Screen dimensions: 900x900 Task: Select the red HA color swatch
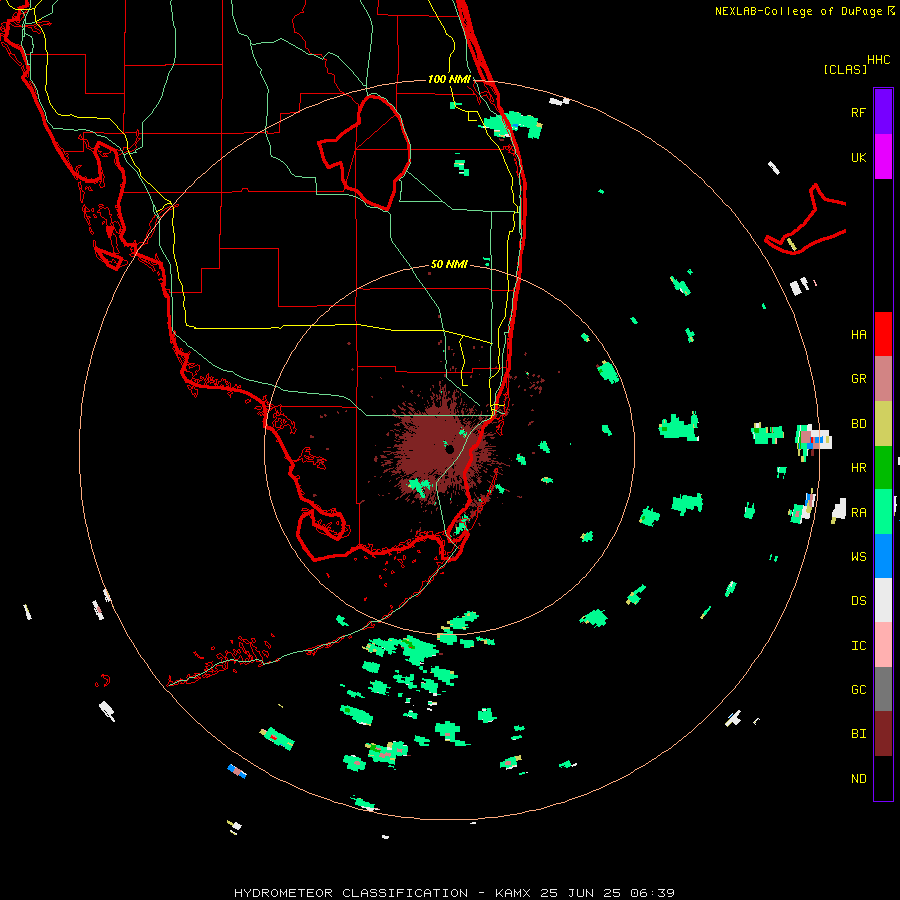pos(883,334)
